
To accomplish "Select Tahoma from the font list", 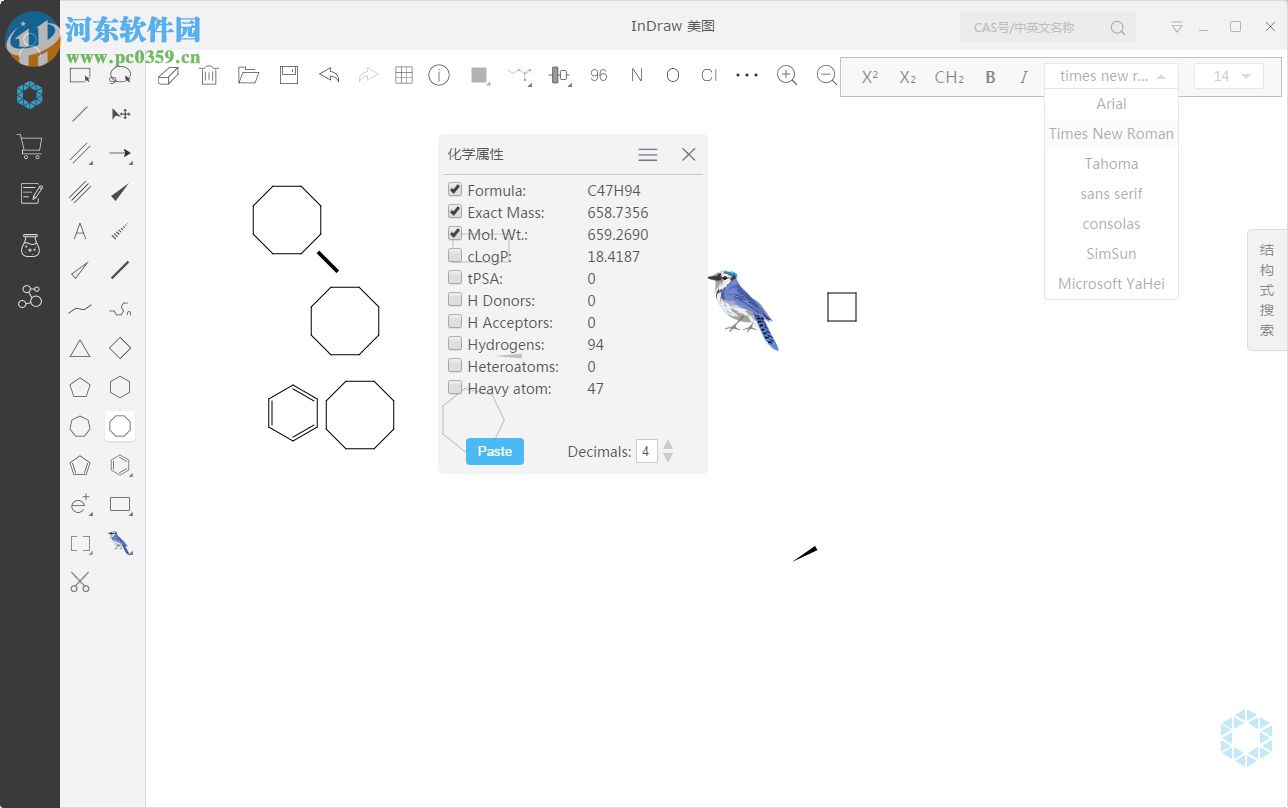I will pos(1111,163).
